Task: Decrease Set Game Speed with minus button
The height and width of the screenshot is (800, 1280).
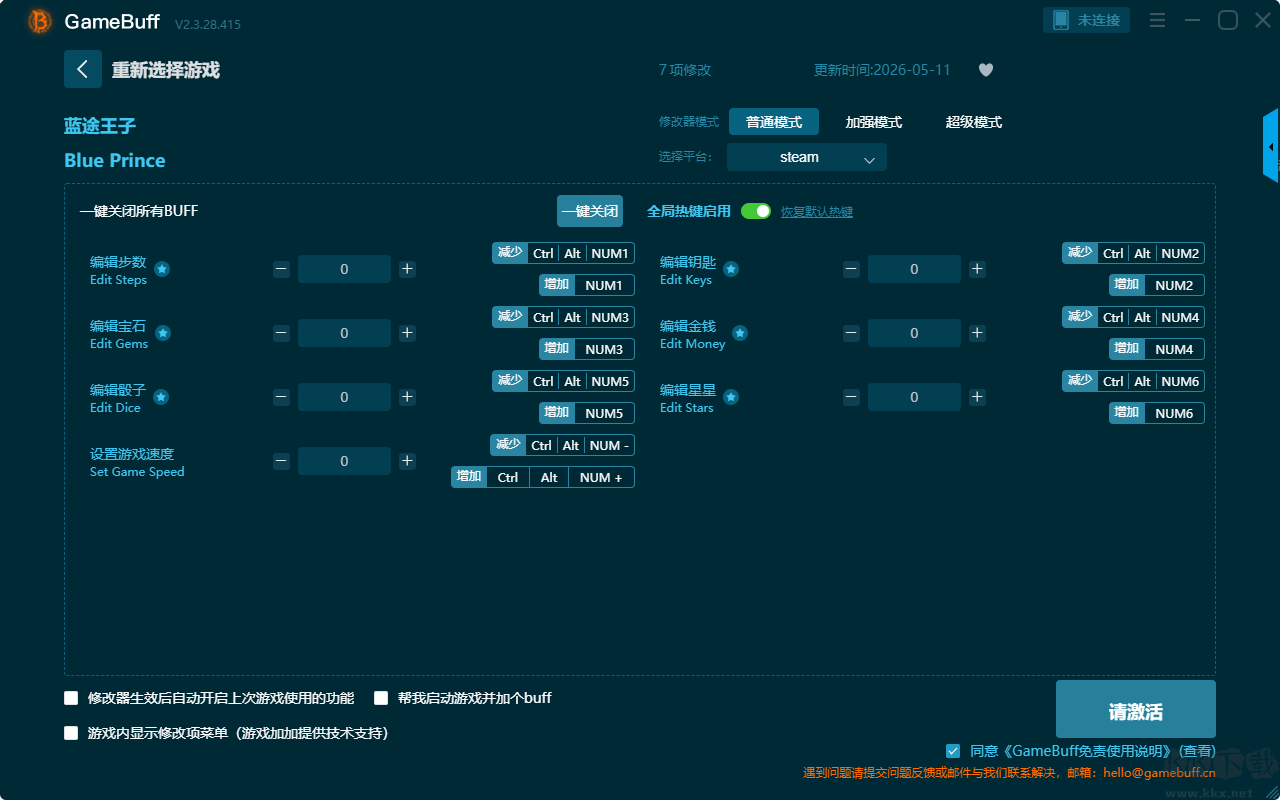Action: (281, 461)
